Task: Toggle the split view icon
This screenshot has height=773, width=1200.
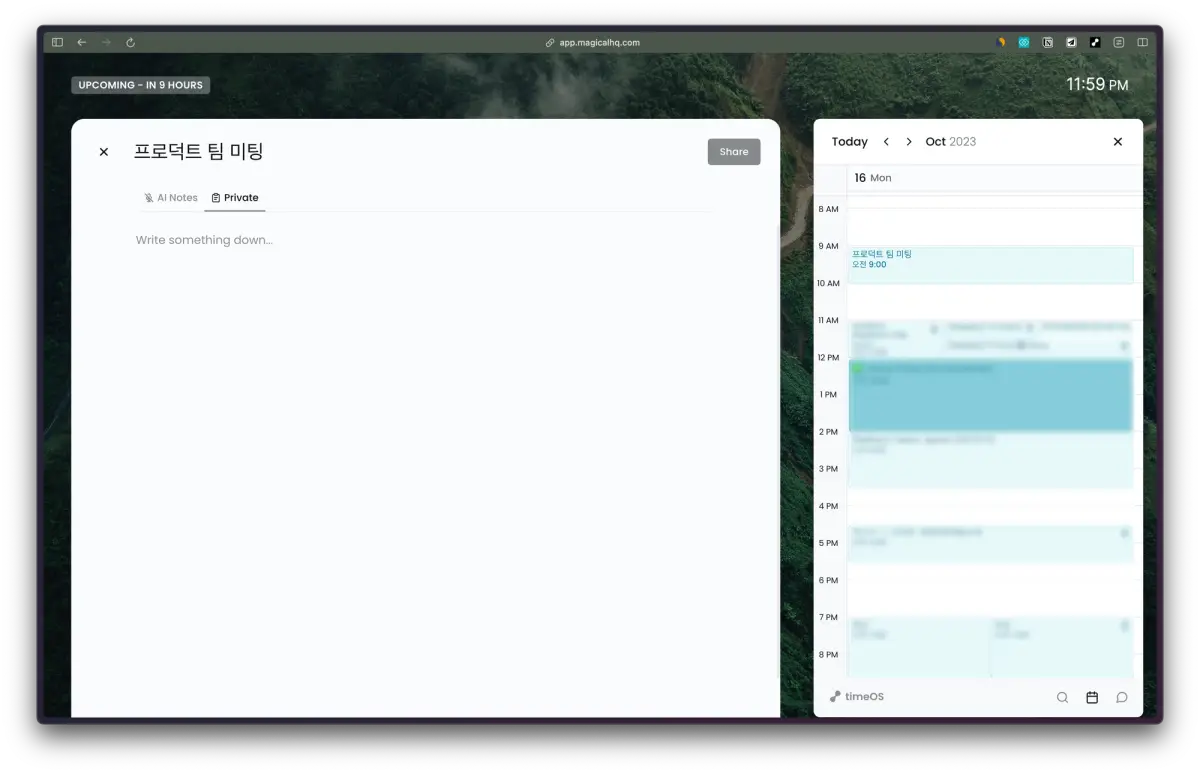Action: click(x=1143, y=43)
